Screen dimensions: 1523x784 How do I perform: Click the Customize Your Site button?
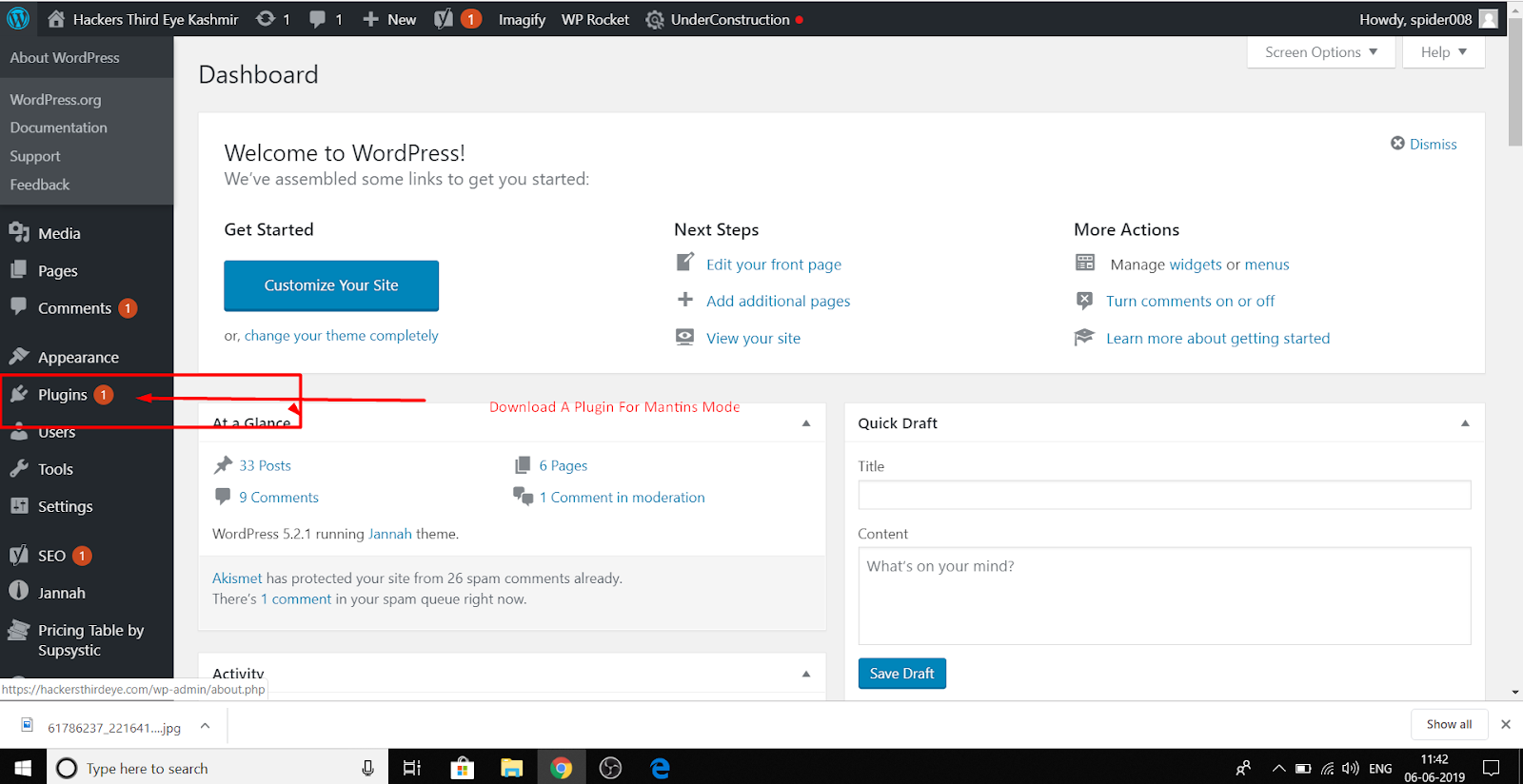click(331, 285)
